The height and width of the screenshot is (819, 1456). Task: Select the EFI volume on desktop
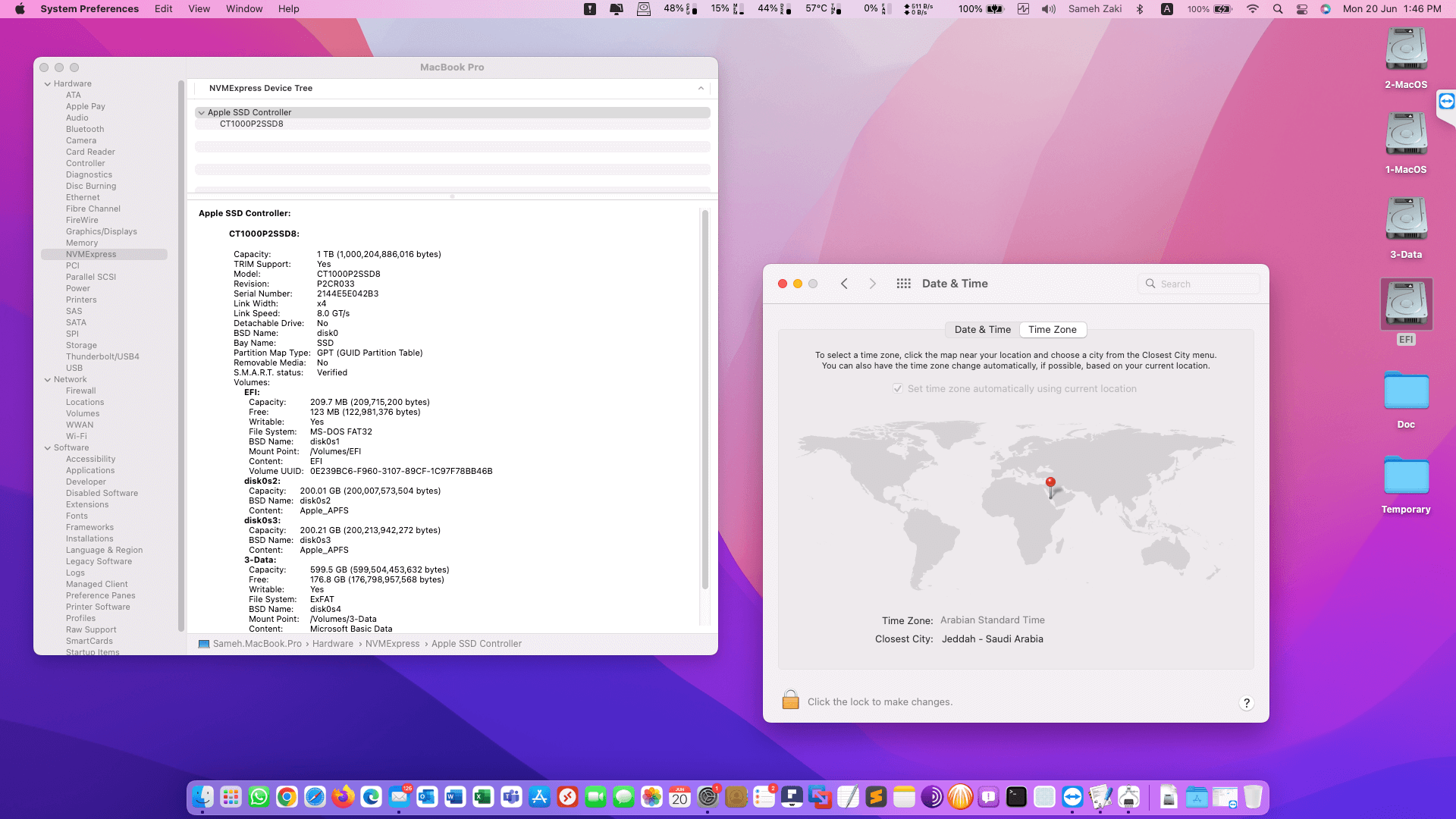click(1406, 311)
